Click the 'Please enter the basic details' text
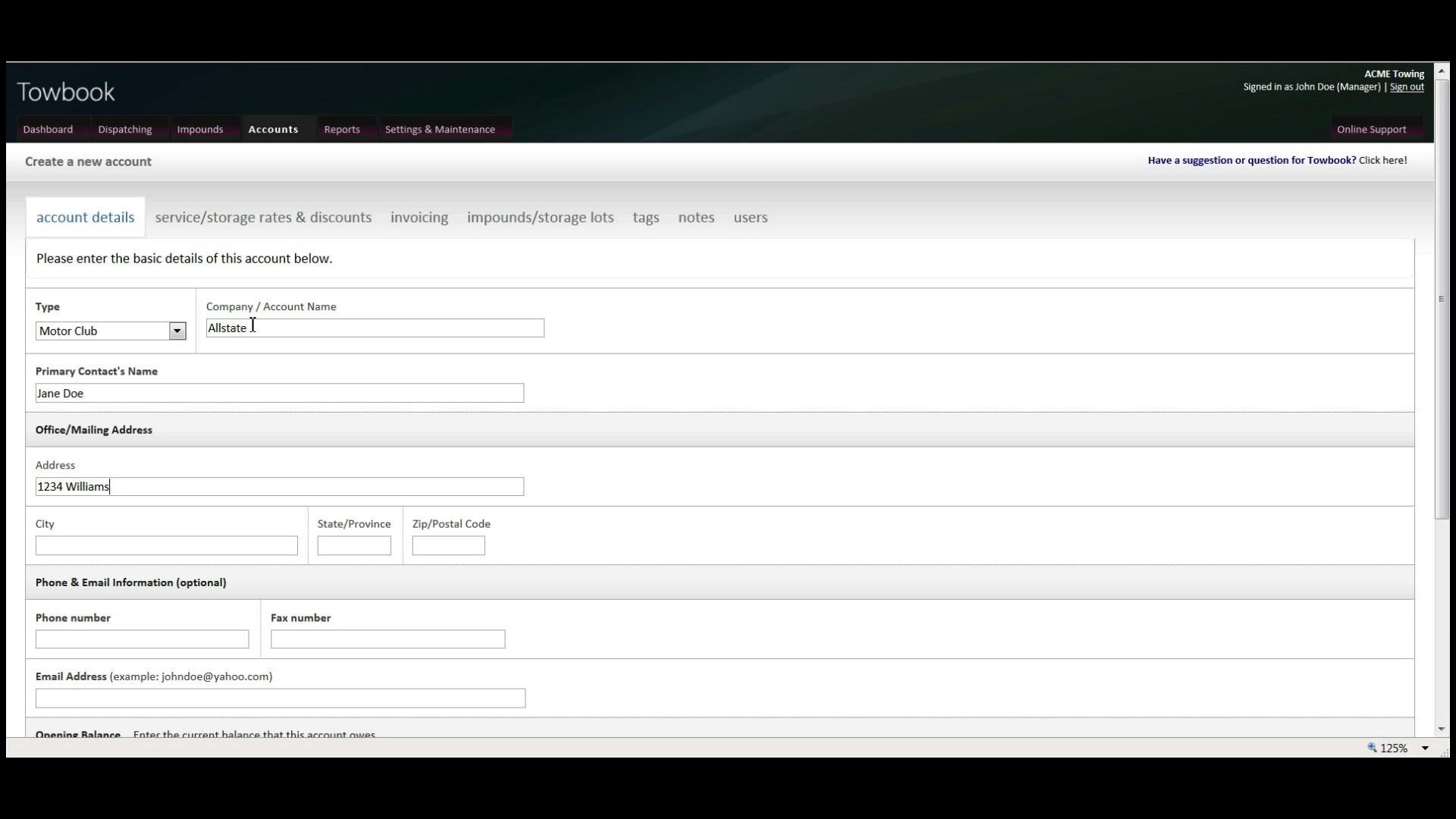This screenshot has height=819, width=1456. click(x=184, y=259)
